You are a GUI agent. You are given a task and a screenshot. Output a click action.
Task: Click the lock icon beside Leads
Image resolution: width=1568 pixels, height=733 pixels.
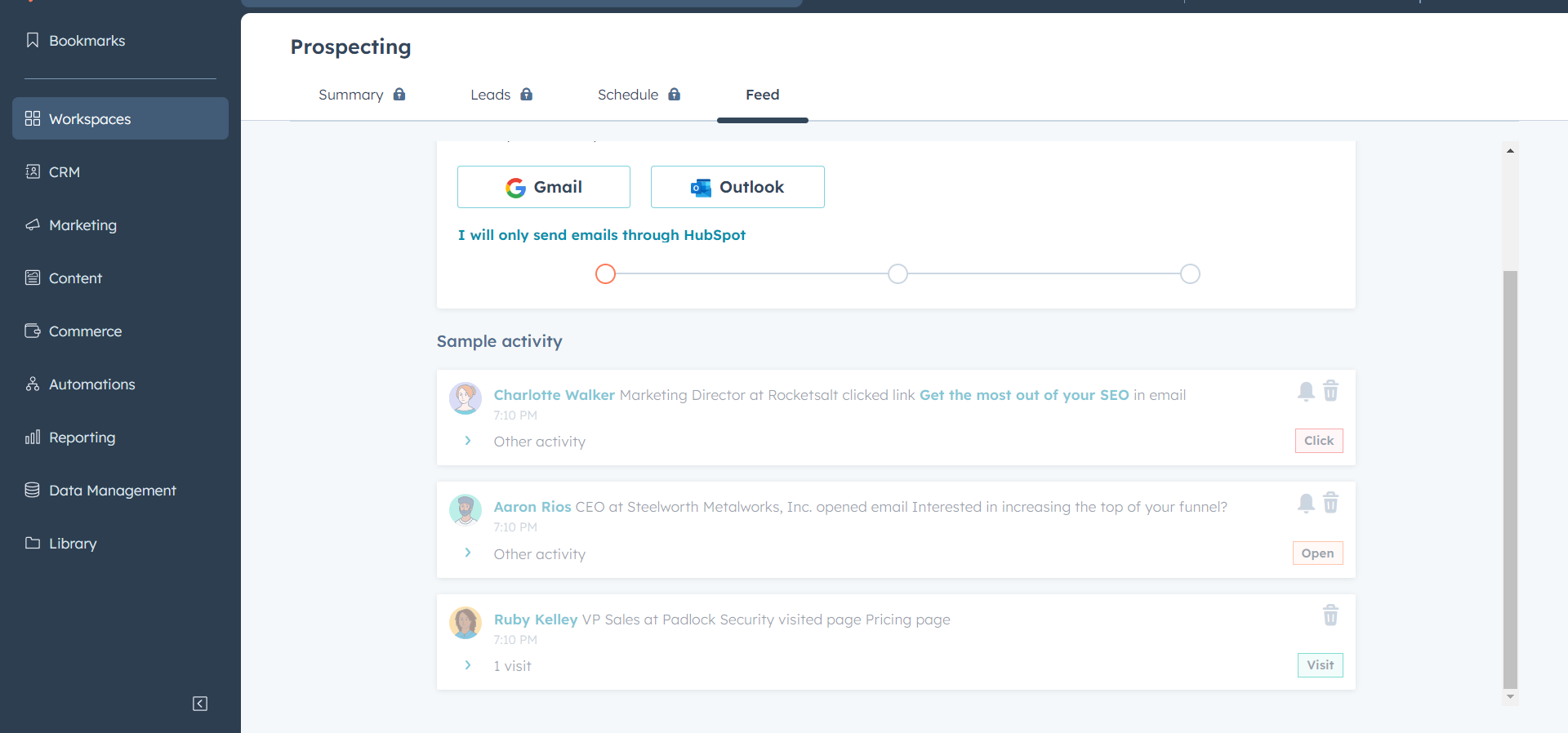coord(527,94)
